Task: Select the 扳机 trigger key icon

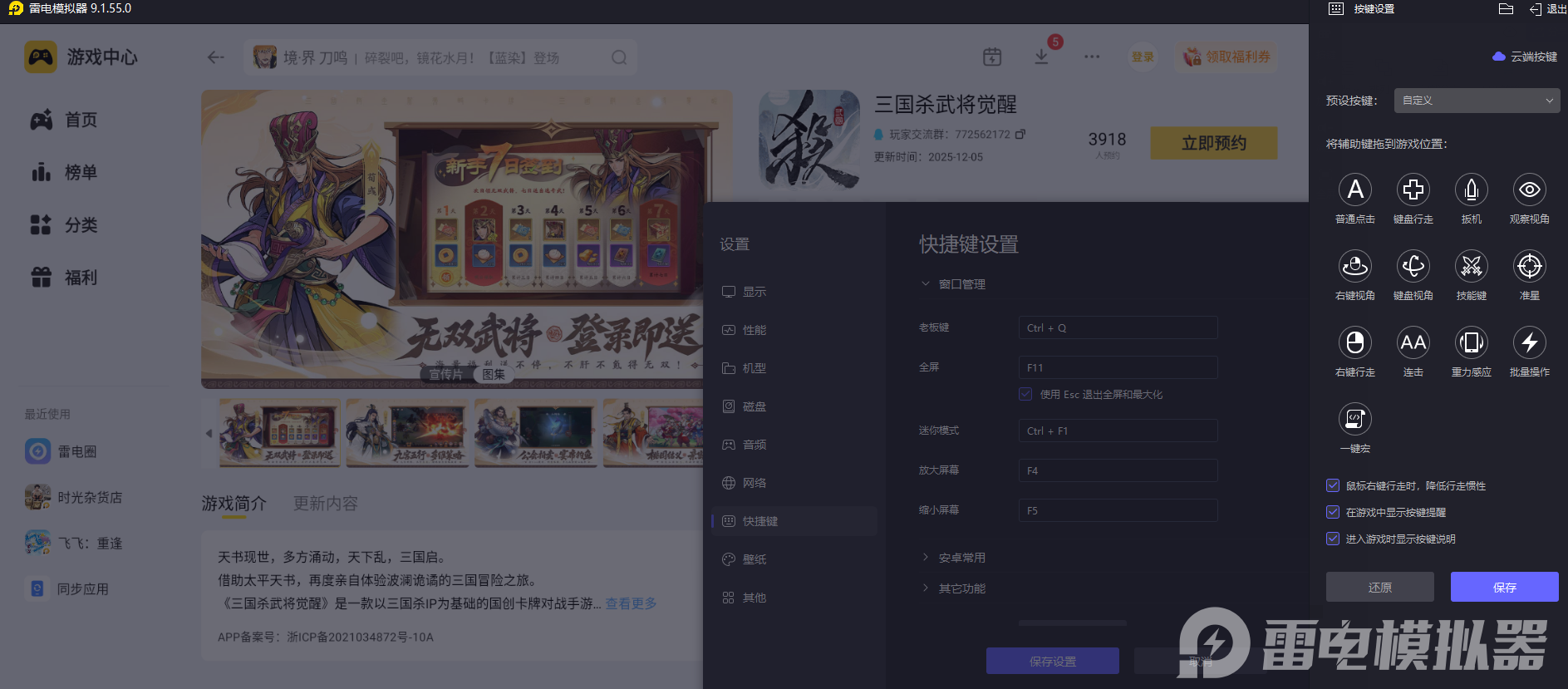Action: coord(1472,189)
